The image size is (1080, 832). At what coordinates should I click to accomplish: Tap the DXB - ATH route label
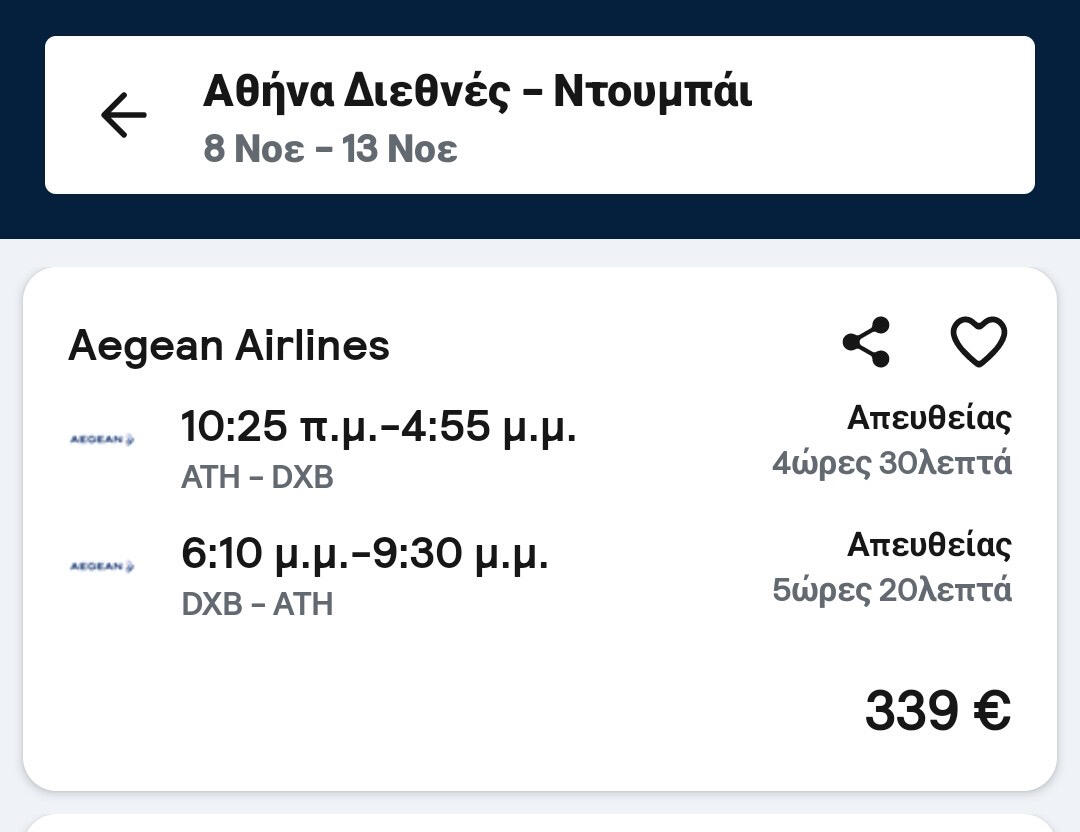(x=257, y=604)
